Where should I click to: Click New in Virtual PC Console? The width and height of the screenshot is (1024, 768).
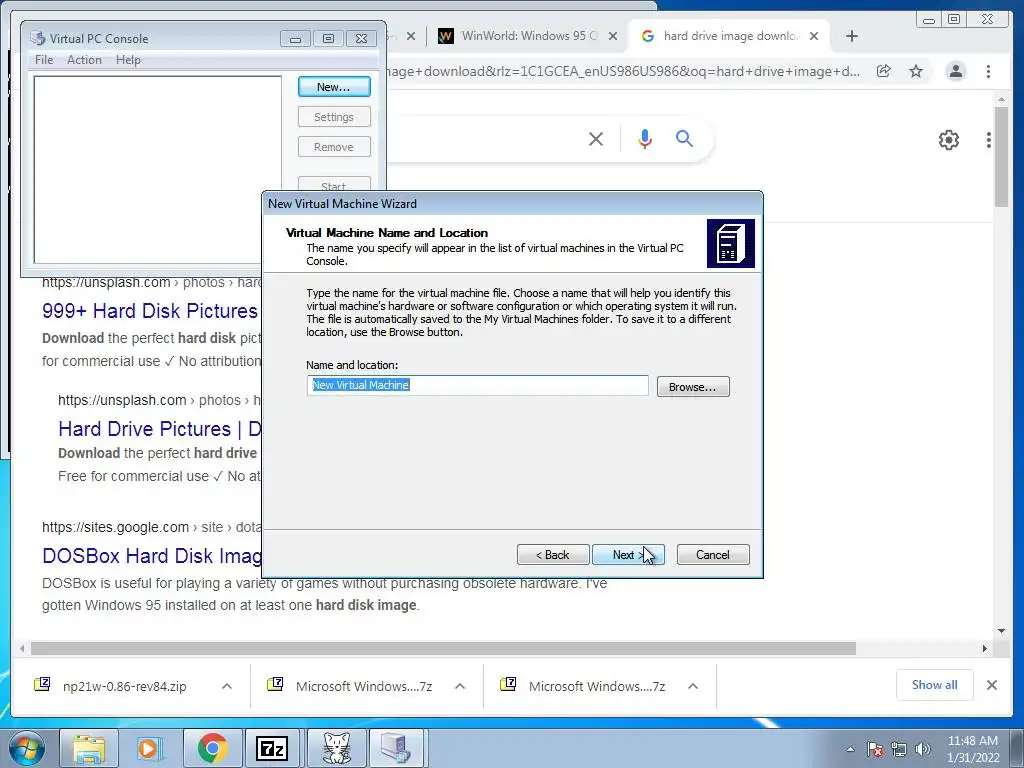(334, 87)
